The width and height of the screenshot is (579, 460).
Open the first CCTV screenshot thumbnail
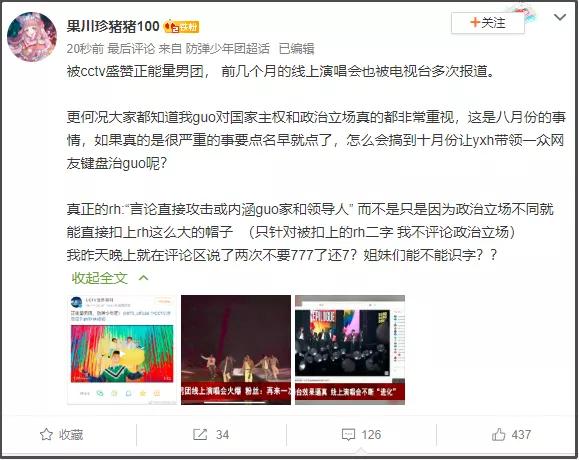tap(122, 350)
